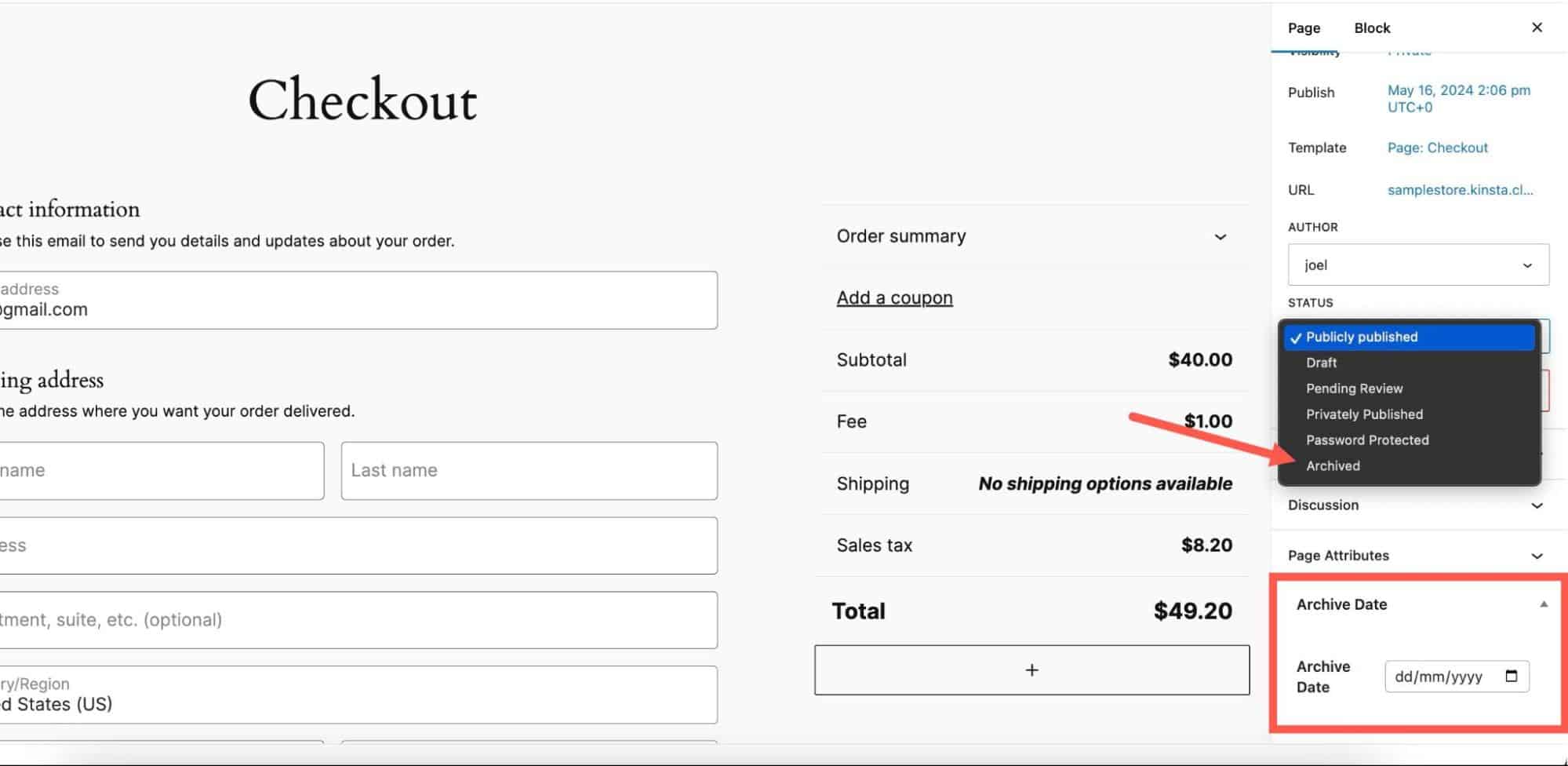Image resolution: width=1568 pixels, height=766 pixels.
Task: Switch to the Page tab
Action: [1303, 27]
